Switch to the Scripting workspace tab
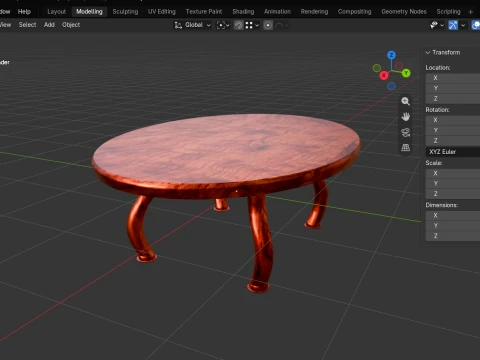This screenshot has height=360, width=480. coord(449,12)
